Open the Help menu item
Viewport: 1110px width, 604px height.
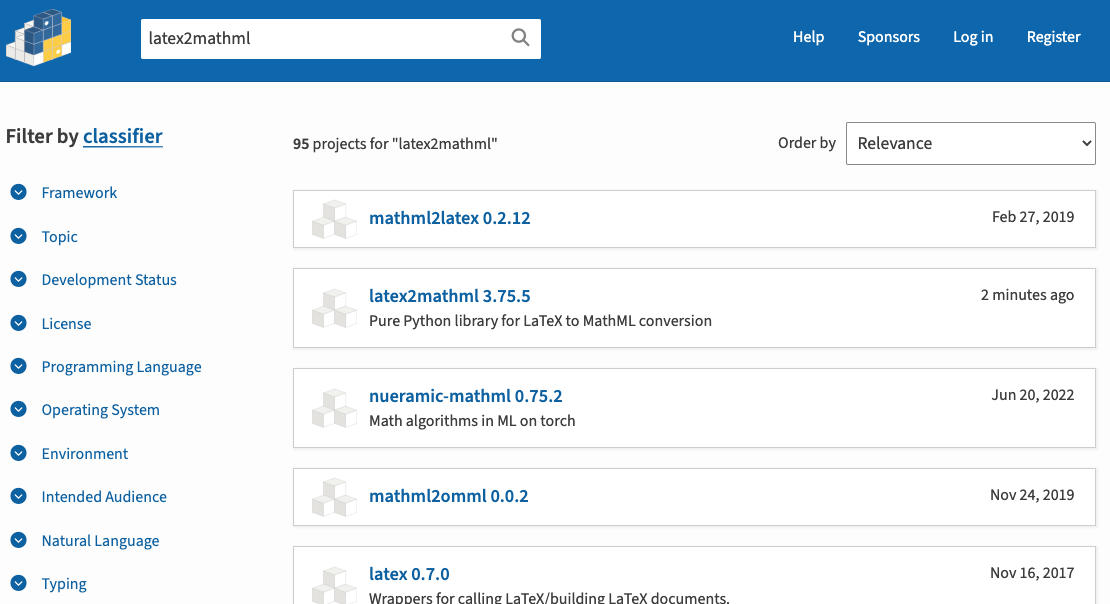(808, 37)
